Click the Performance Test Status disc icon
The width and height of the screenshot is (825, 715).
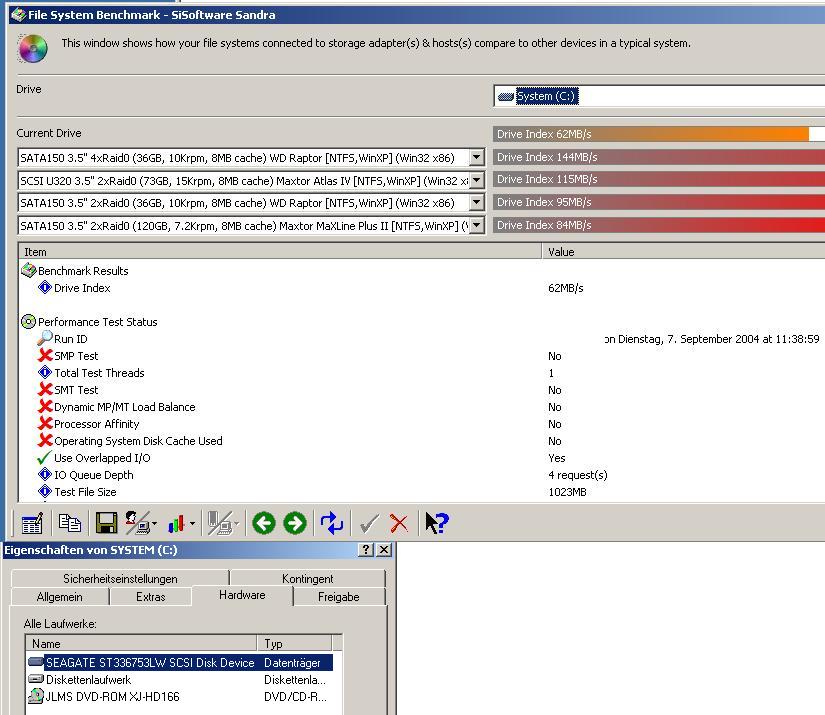coord(28,321)
